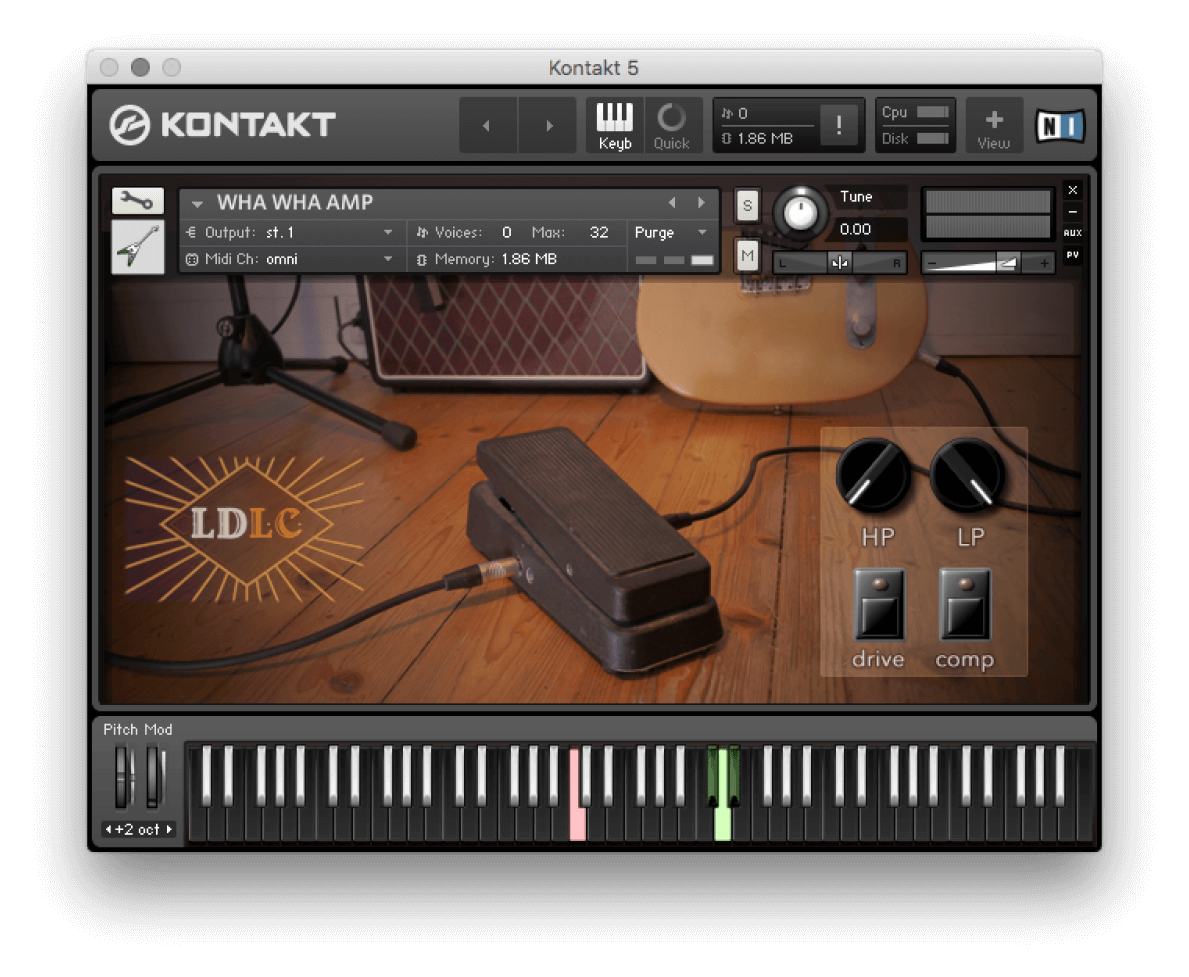
Task: Toggle the PV button
Action: point(1072,255)
